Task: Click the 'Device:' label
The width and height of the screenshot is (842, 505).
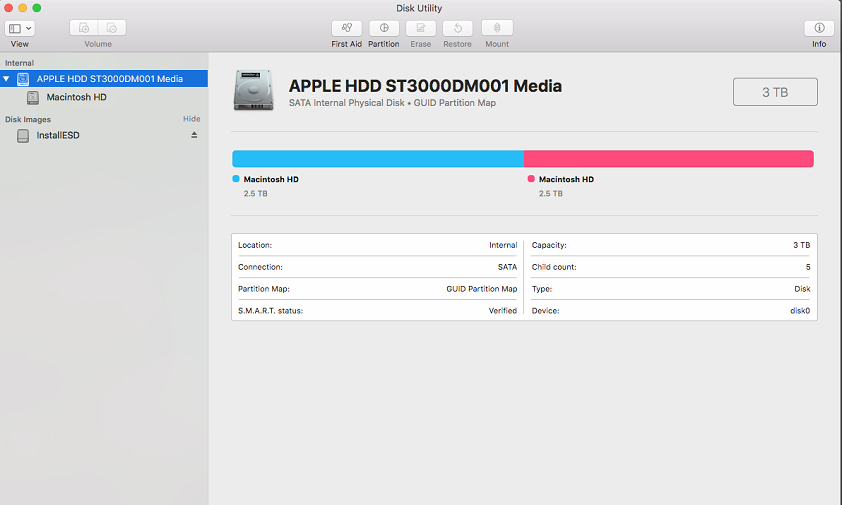Action: (x=546, y=311)
